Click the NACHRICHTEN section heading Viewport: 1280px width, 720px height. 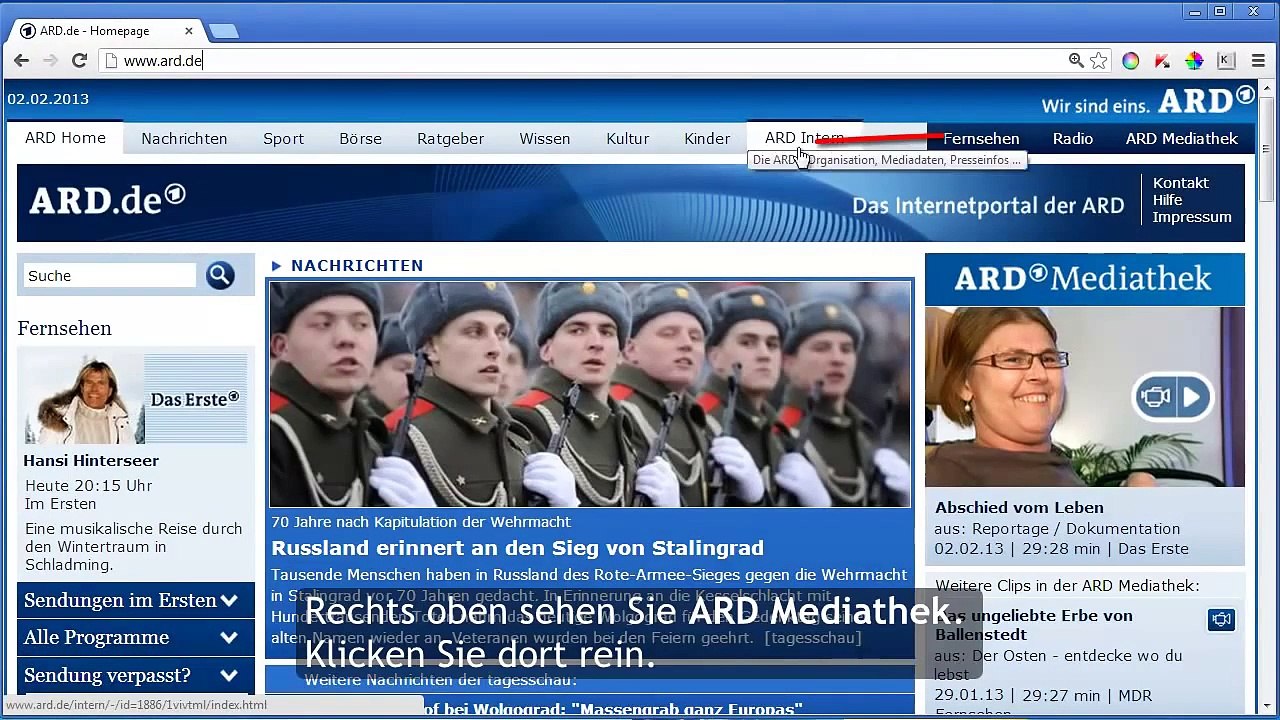click(357, 265)
